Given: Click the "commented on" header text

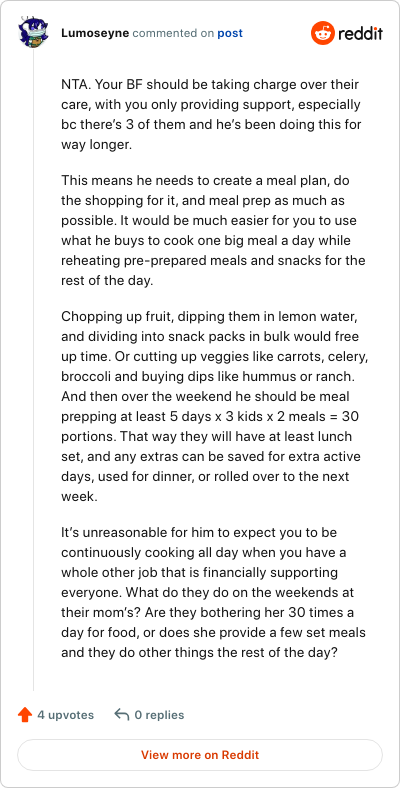Looking at the screenshot, I should (173, 33).
